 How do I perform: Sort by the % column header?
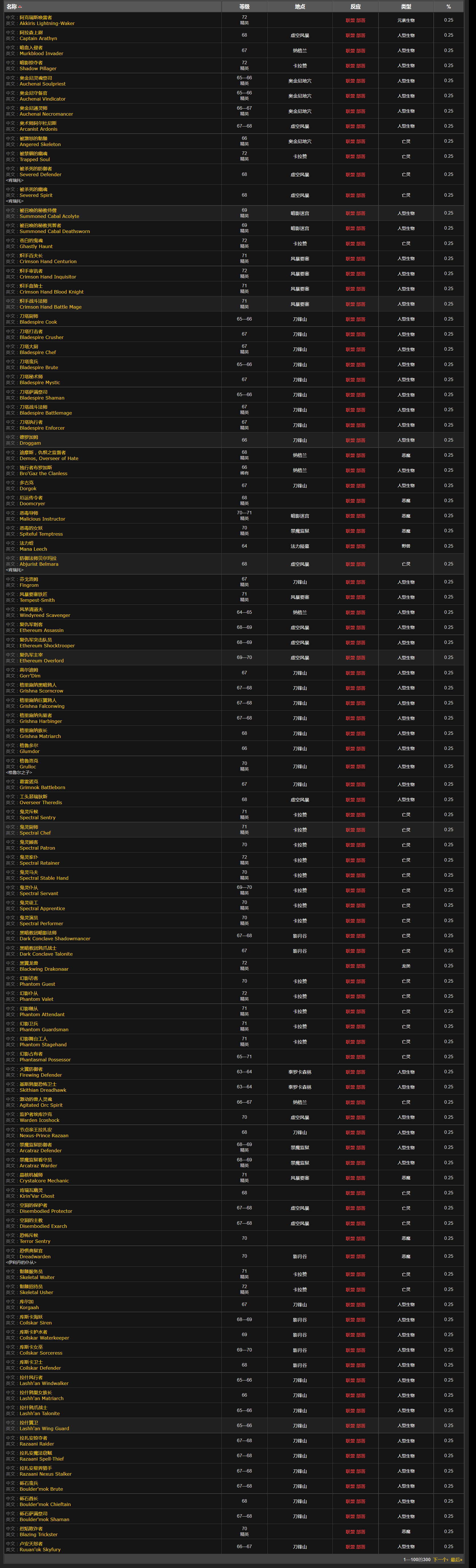point(449,7)
